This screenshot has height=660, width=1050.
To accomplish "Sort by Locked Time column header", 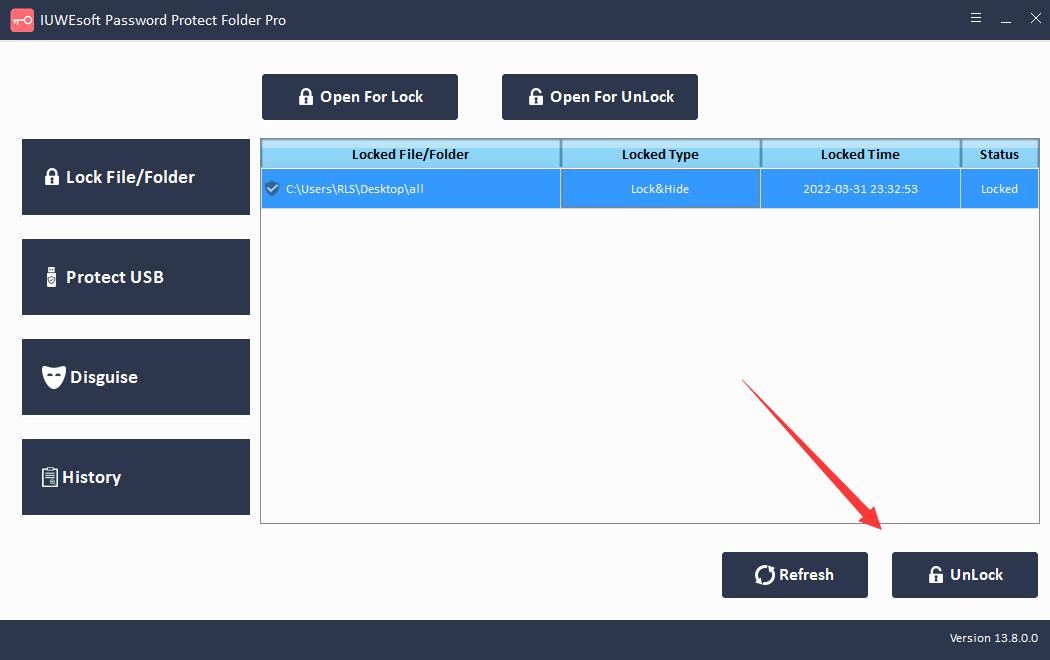I will [860, 155].
